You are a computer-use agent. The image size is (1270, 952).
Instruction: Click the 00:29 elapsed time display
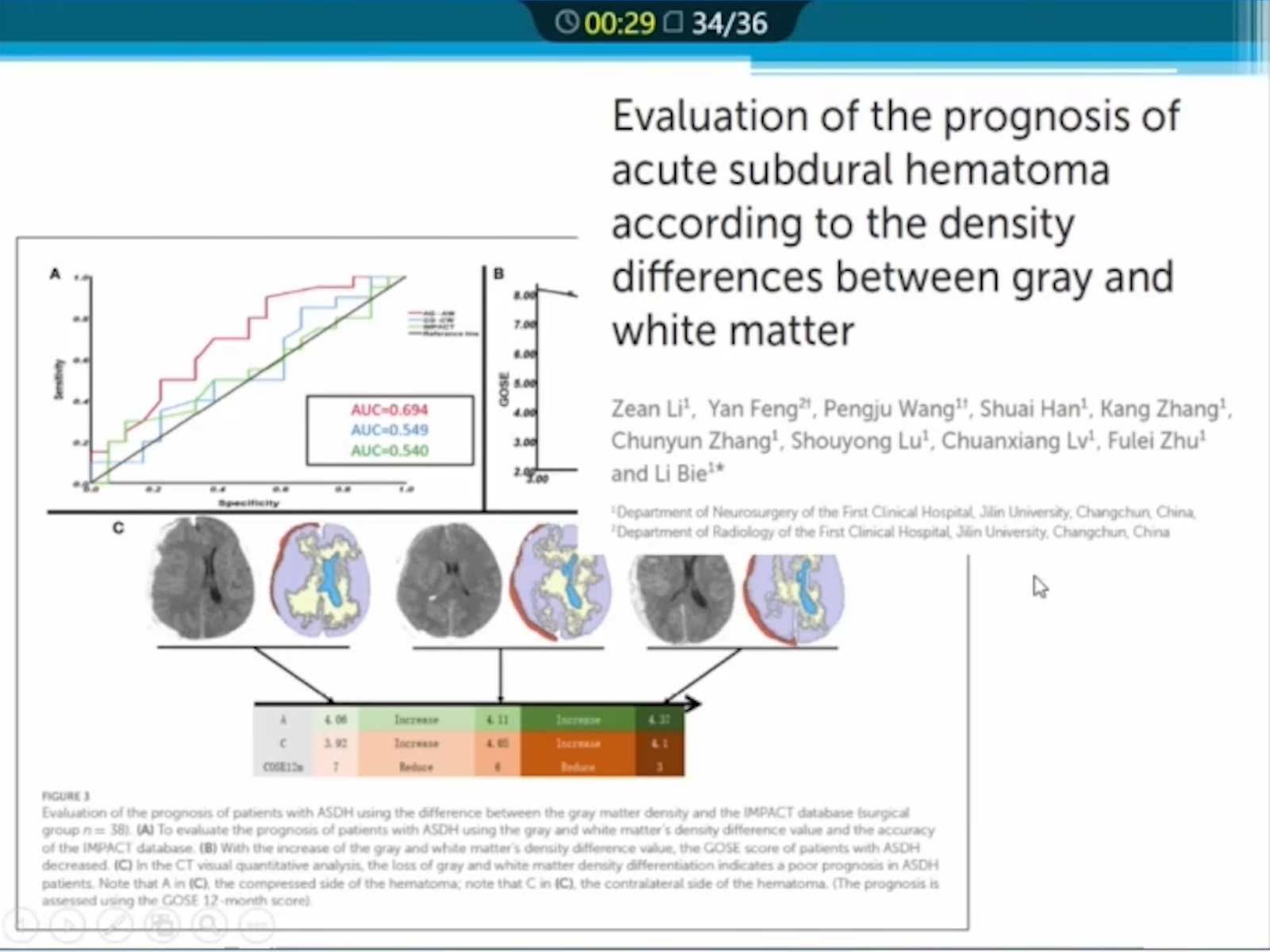(619, 23)
